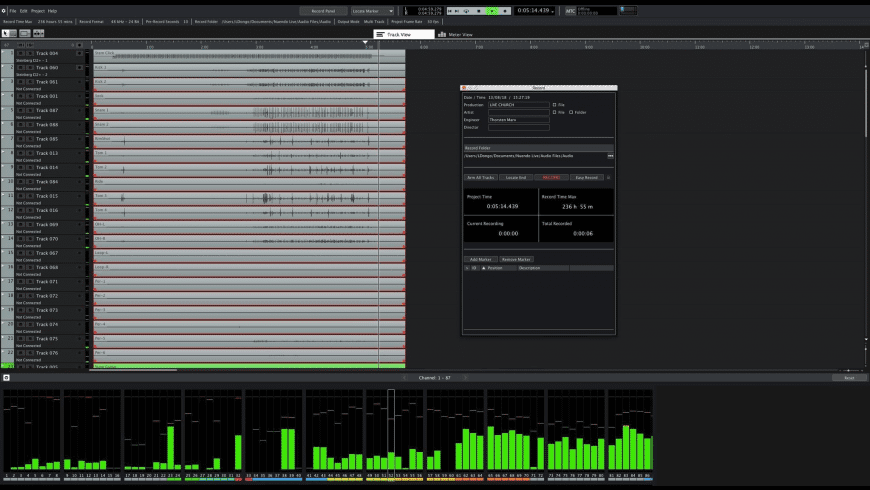The width and height of the screenshot is (870, 490).
Task: Open the Project menu
Action: [37, 10]
